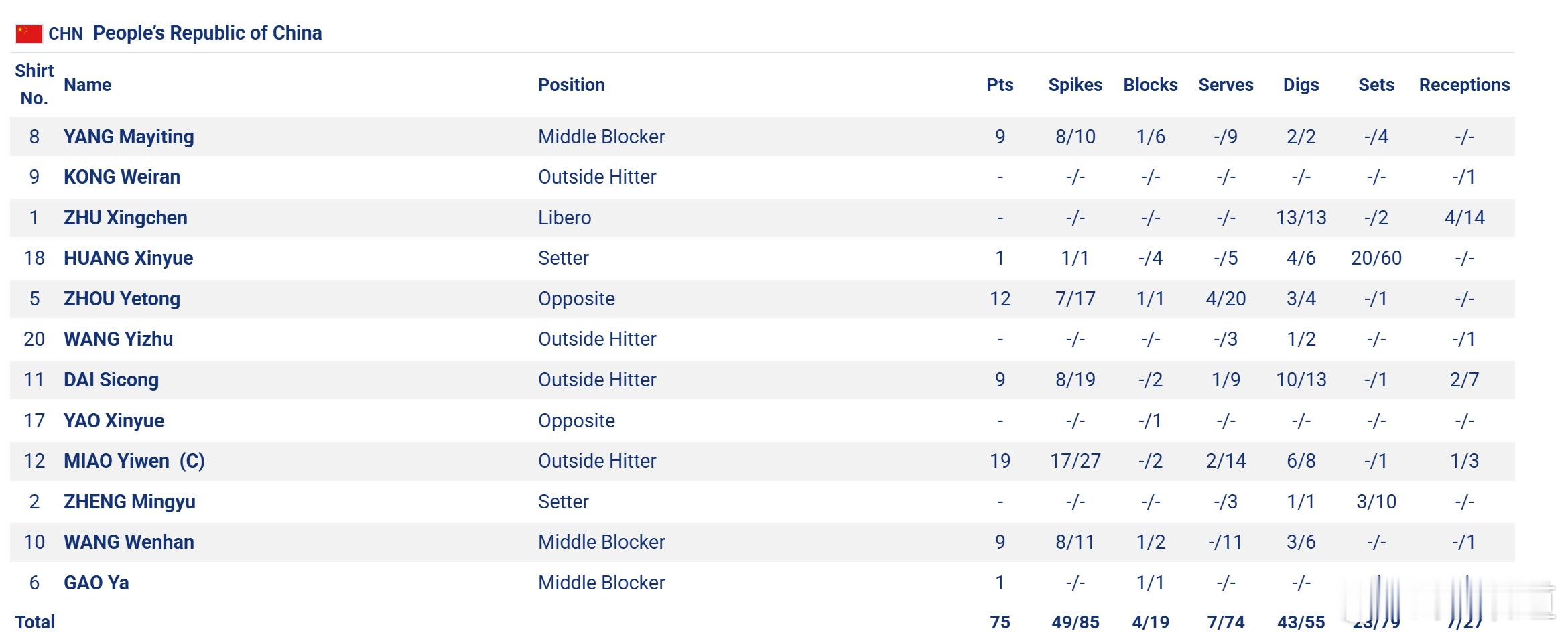Click the Digs column header
Image resolution: width=1568 pixels, height=639 pixels.
(x=1301, y=85)
